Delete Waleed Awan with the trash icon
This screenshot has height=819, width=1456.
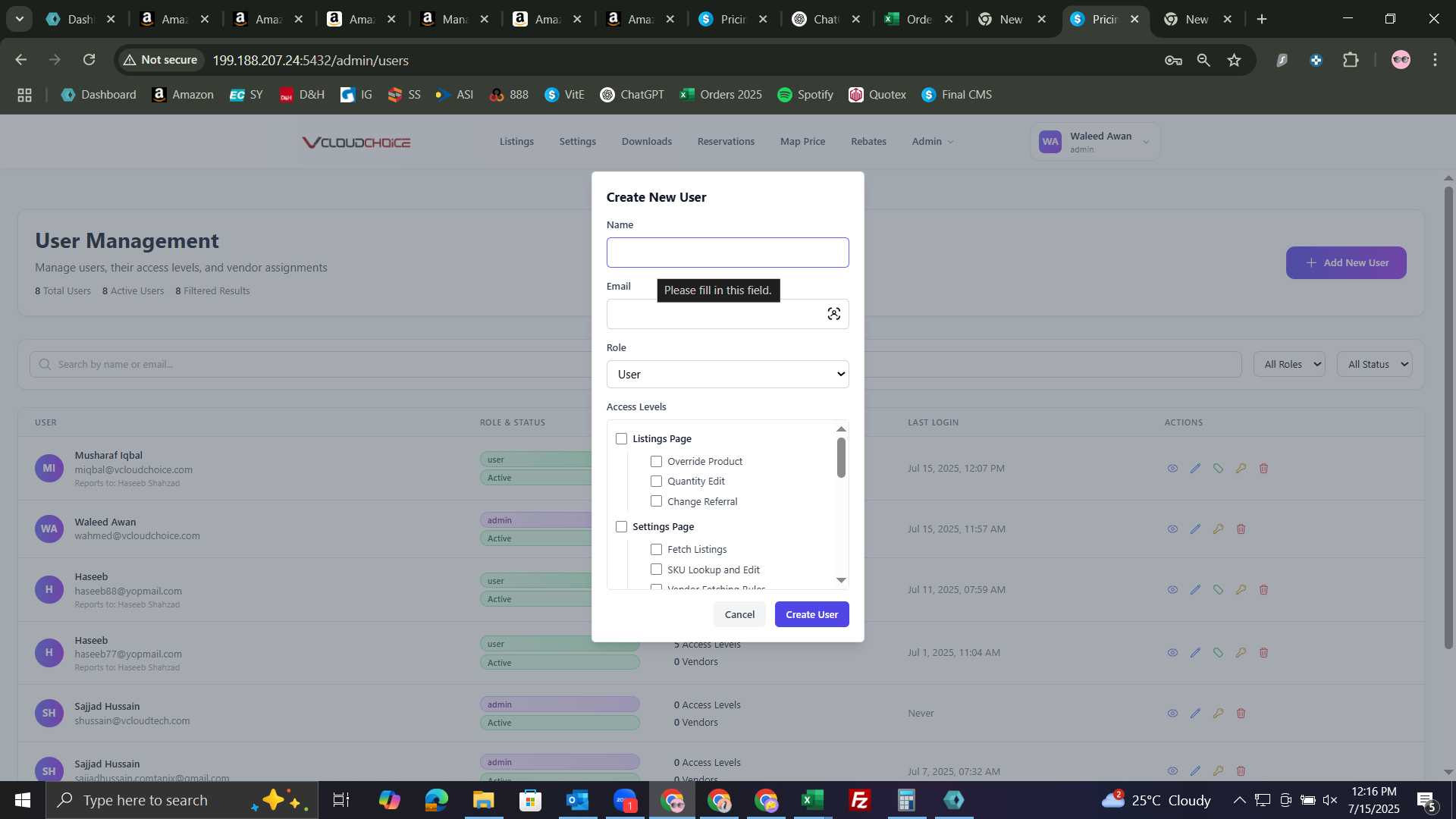click(1241, 529)
